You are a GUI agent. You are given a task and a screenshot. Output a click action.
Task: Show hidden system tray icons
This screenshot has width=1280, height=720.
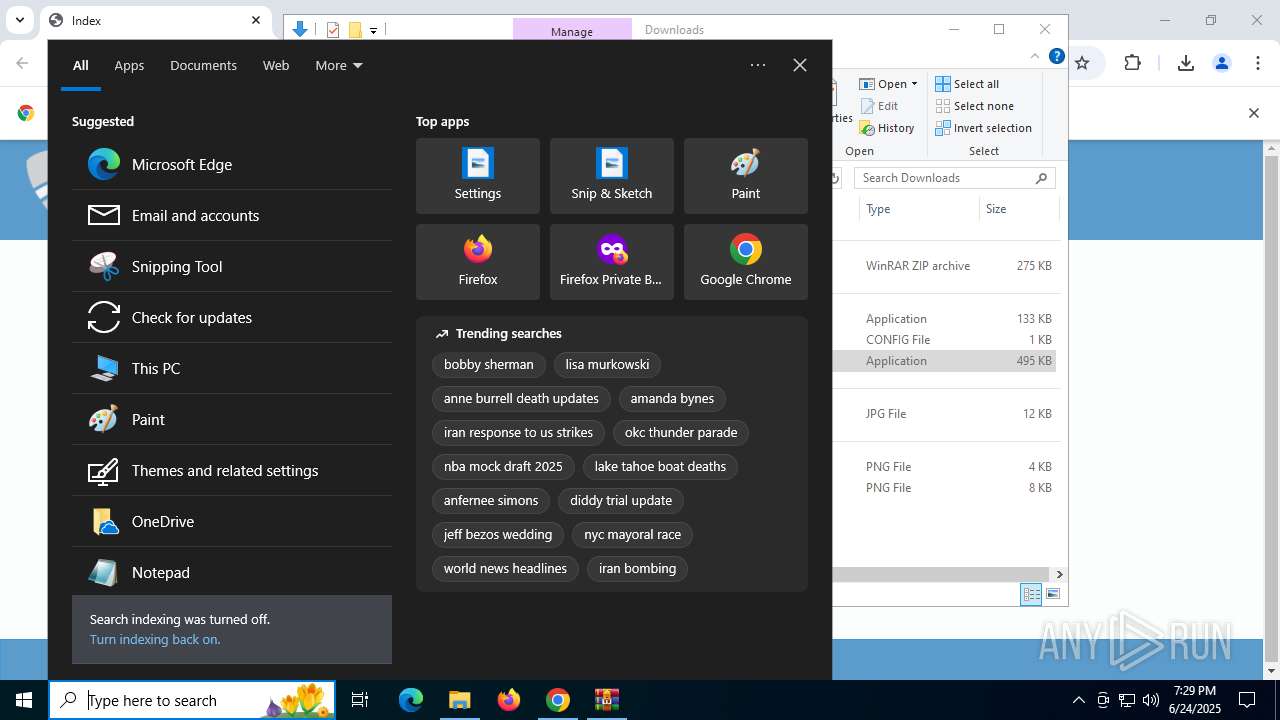point(1078,700)
